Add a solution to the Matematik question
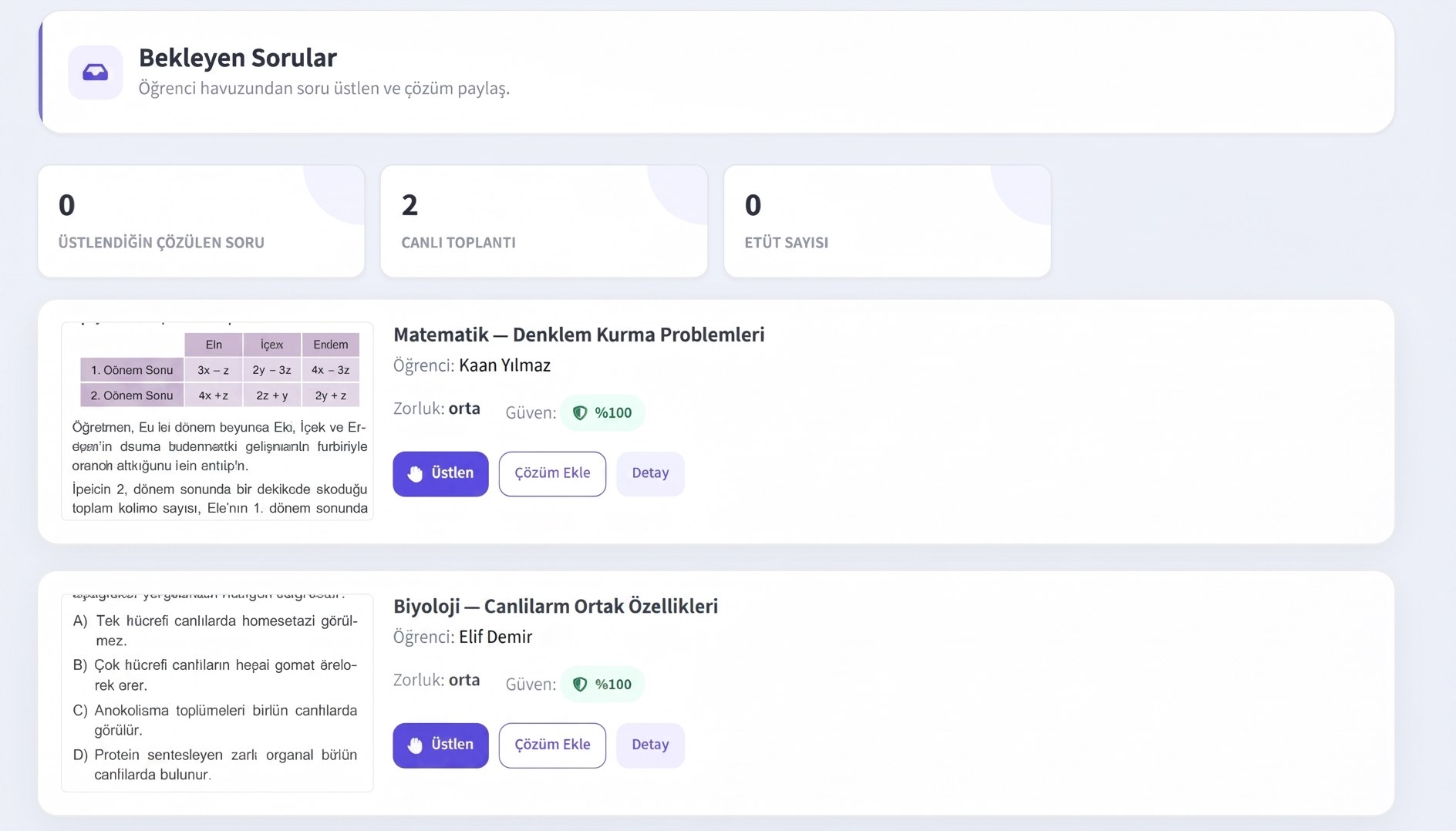The width and height of the screenshot is (1456, 831). [x=552, y=473]
